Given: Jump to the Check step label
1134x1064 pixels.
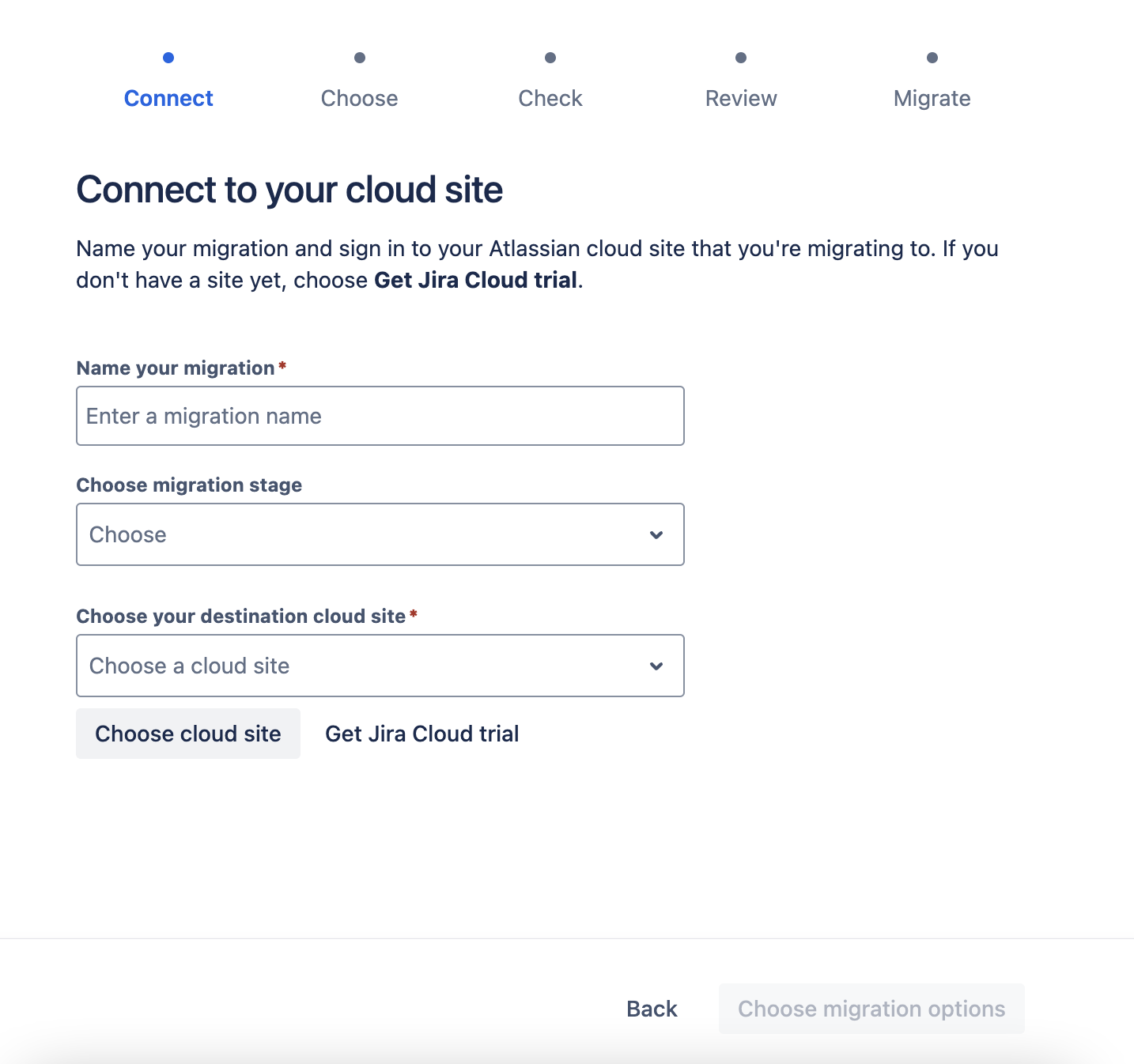Looking at the screenshot, I should pos(550,98).
